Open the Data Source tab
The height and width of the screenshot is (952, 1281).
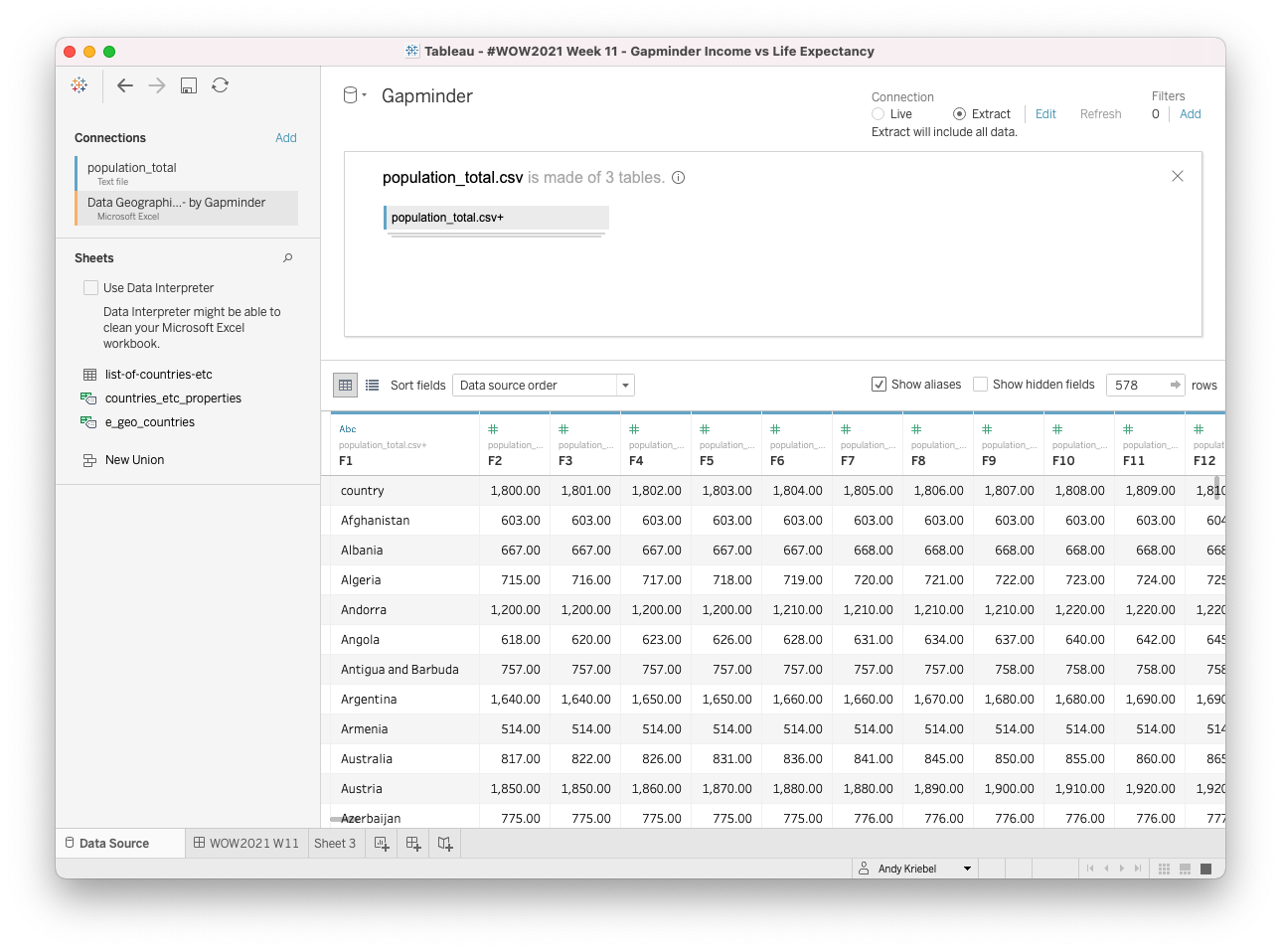(119, 844)
